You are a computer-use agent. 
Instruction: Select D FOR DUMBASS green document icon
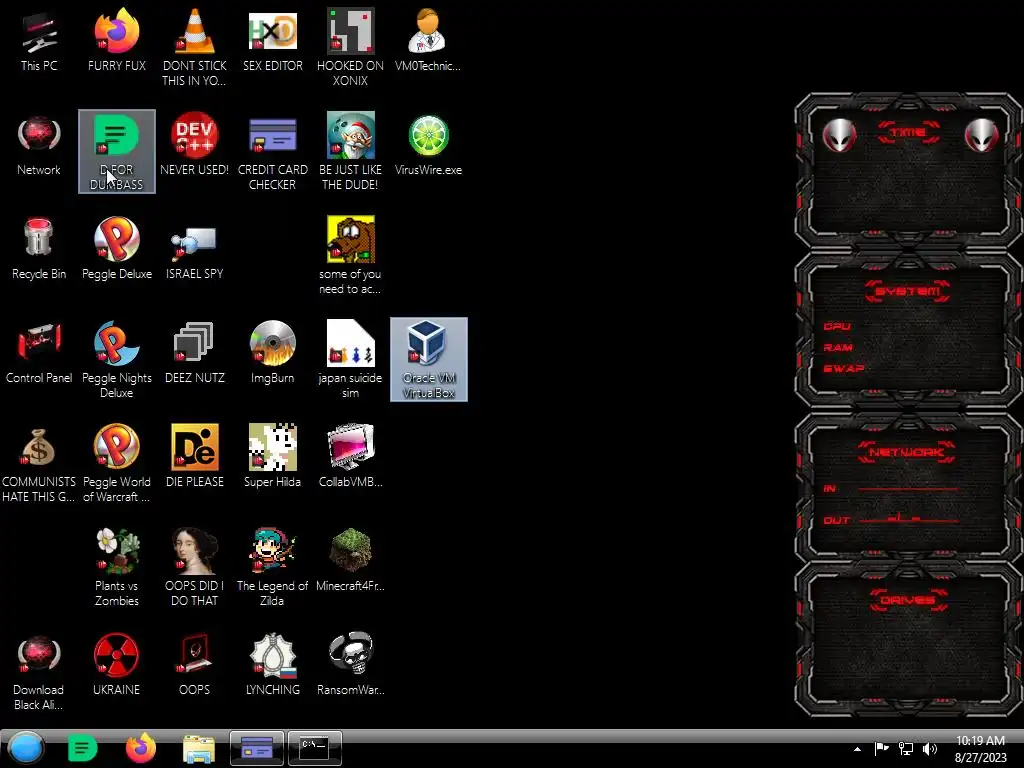[117, 152]
